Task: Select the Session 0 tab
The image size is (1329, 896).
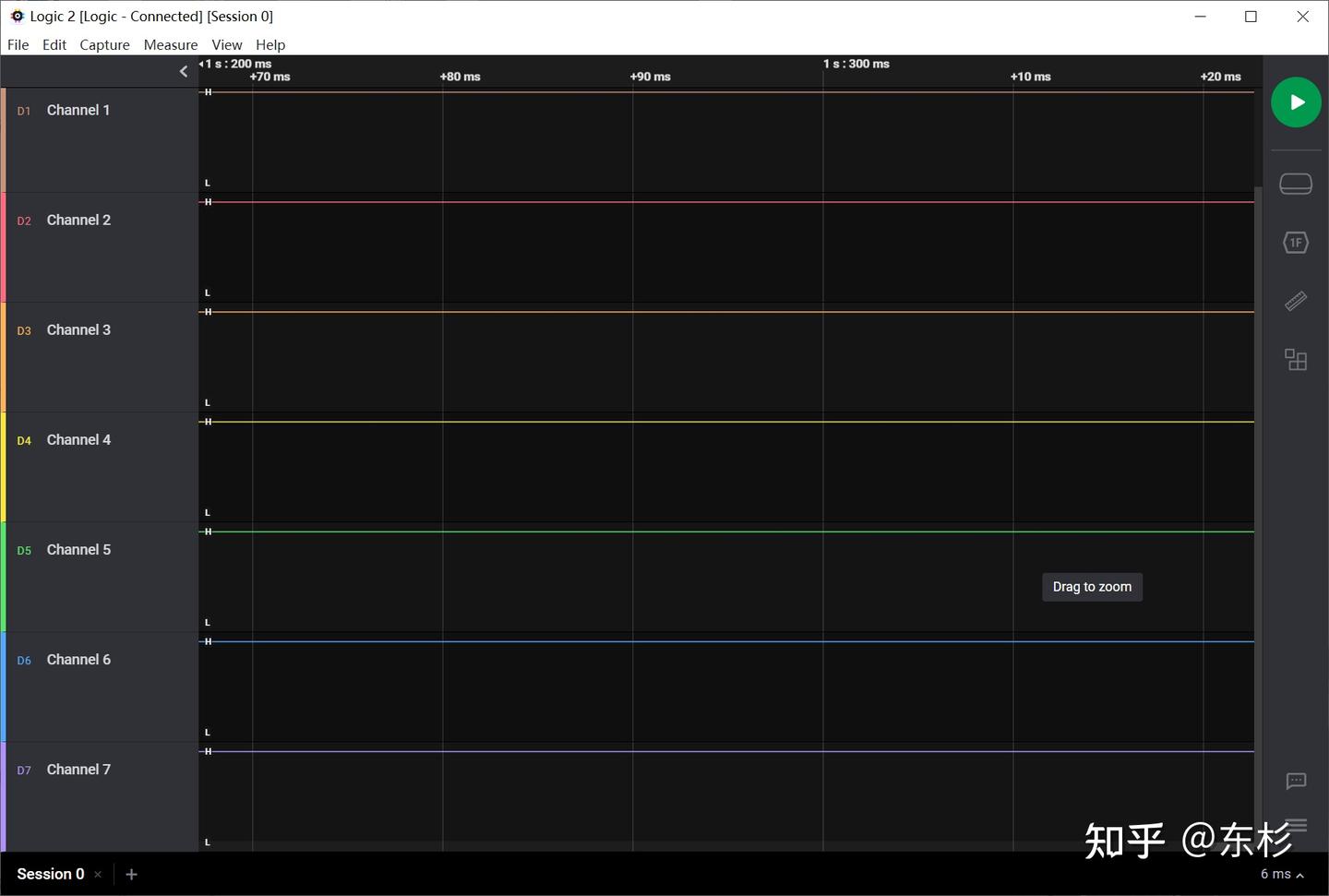Action: (x=51, y=874)
